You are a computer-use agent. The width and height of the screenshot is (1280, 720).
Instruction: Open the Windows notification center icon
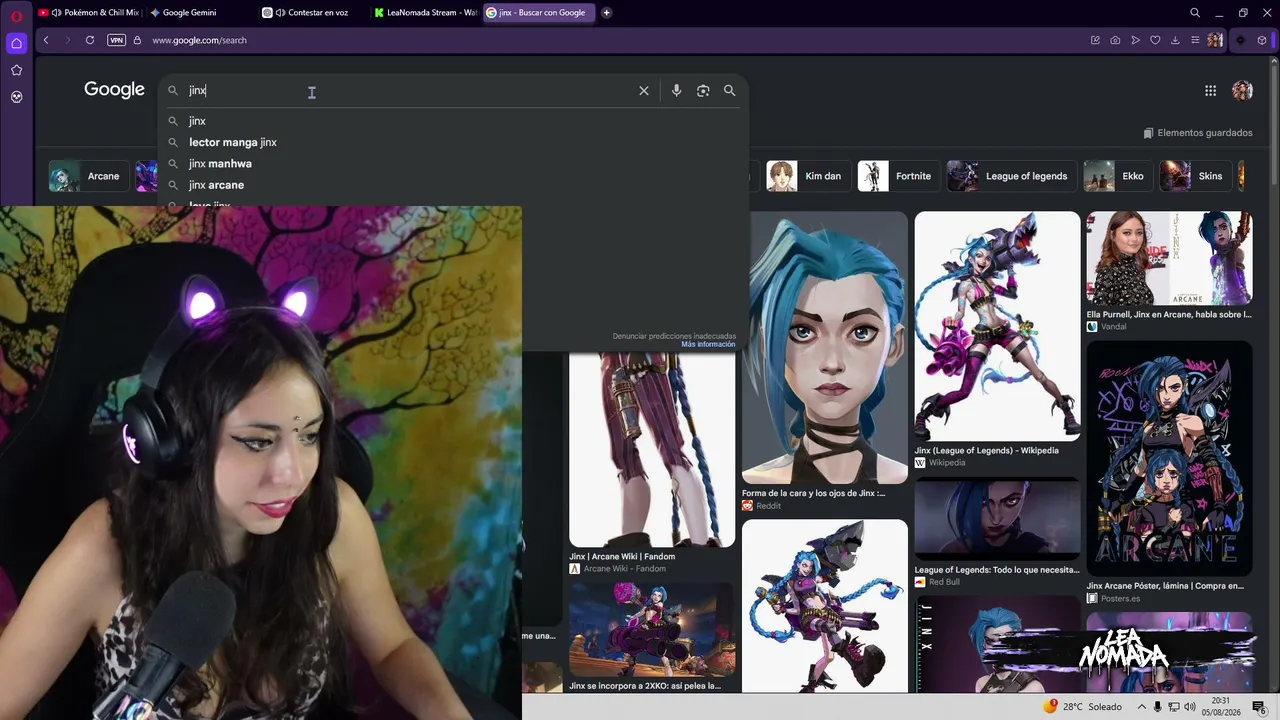point(1259,706)
